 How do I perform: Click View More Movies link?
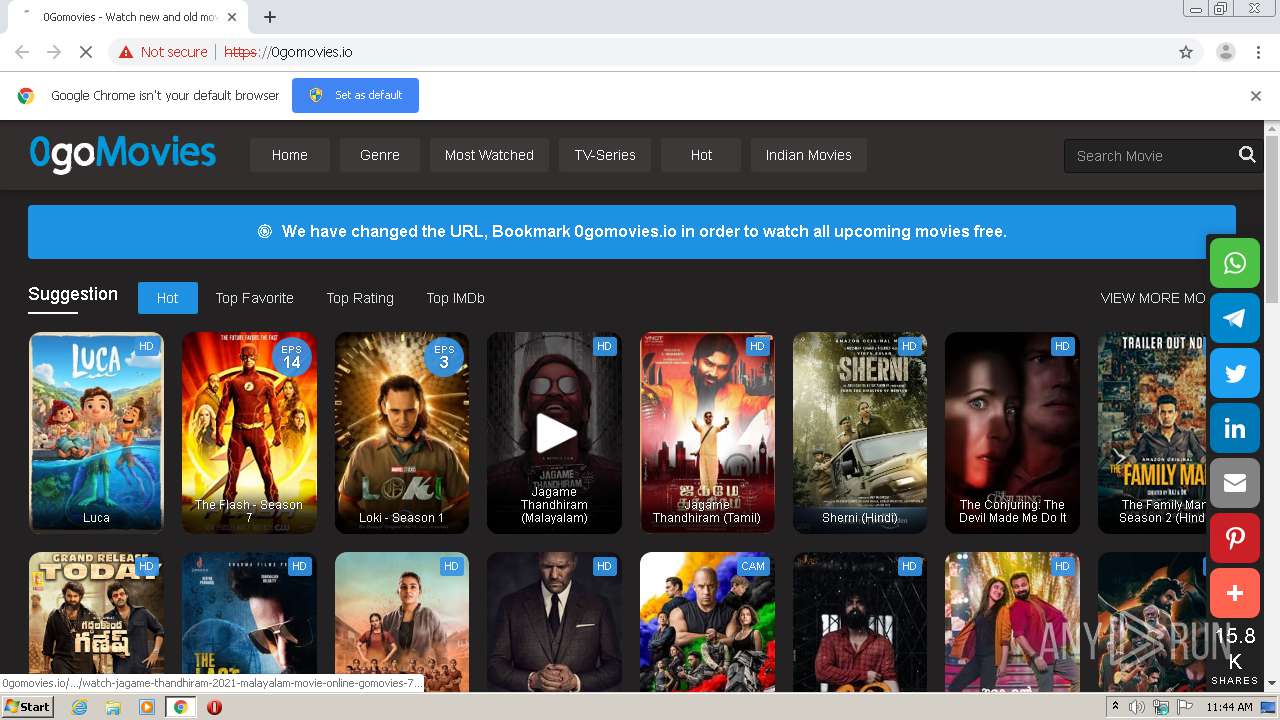[1154, 298]
